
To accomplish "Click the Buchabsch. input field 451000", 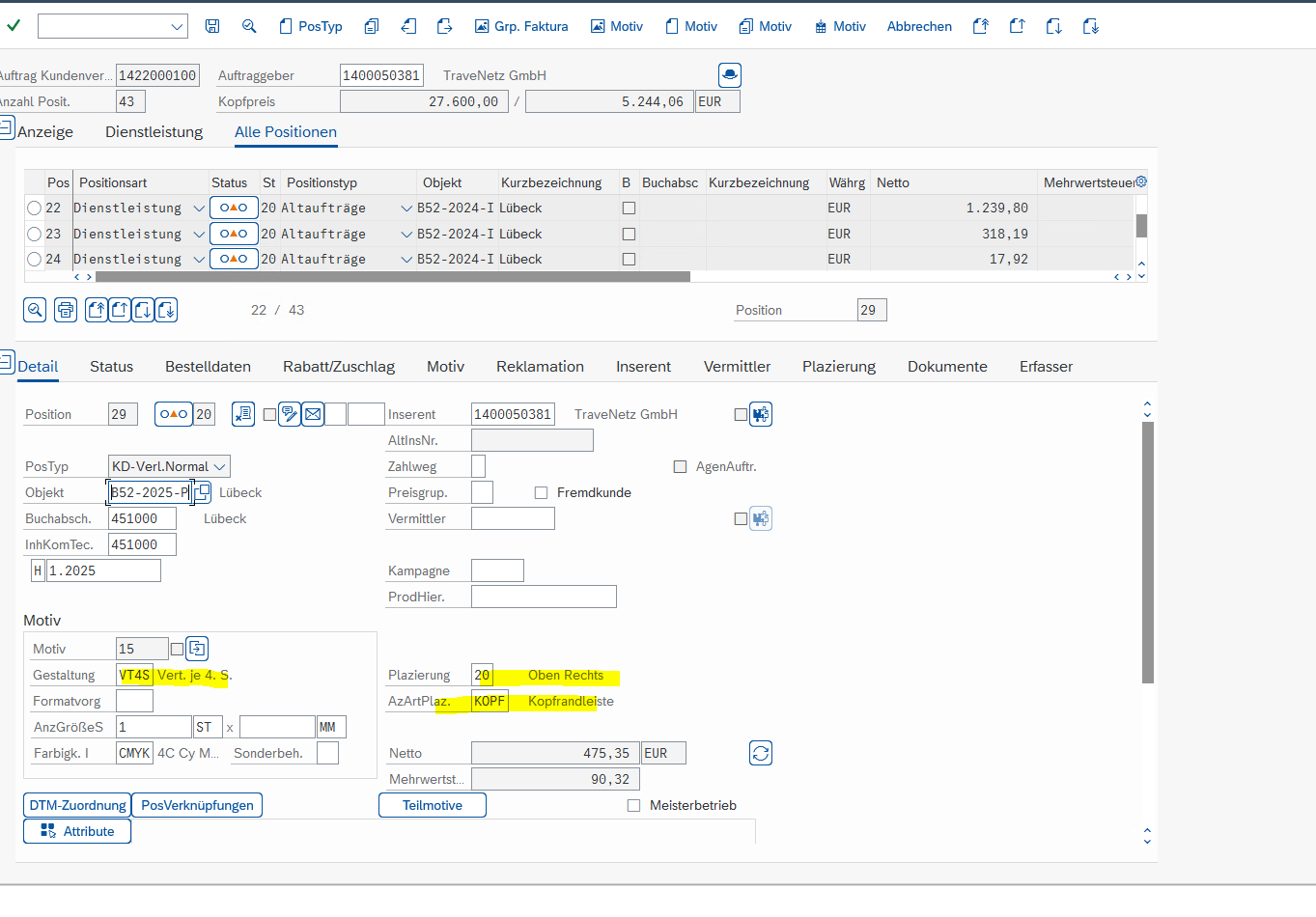I will pos(142,518).
